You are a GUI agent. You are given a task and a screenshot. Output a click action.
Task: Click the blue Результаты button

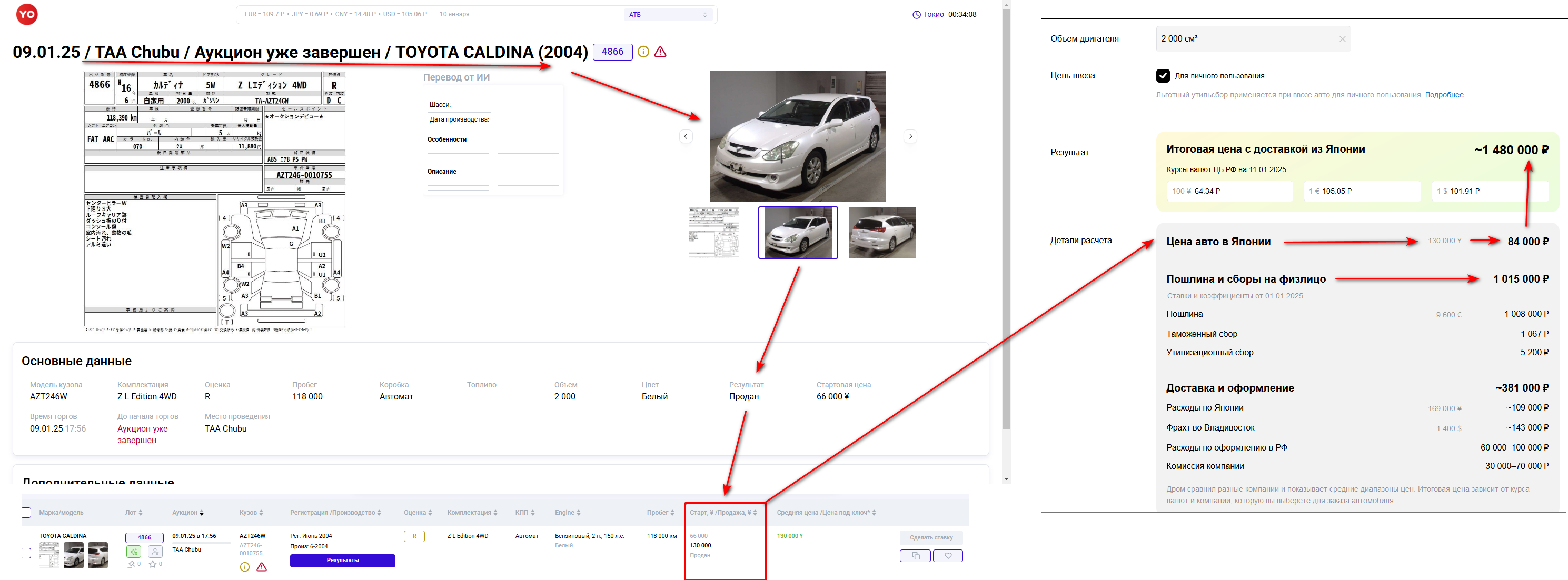tap(343, 561)
